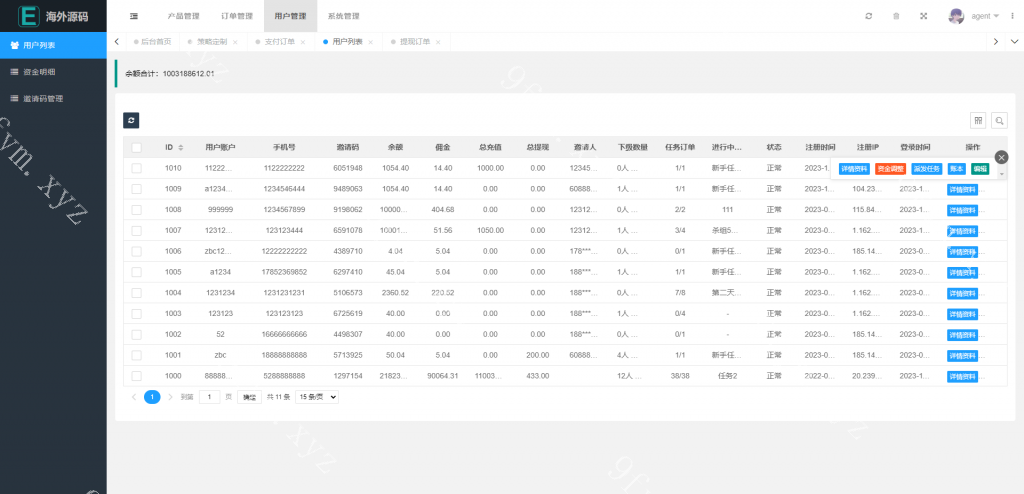
Task: Click the agent user avatar
Action: click(956, 16)
